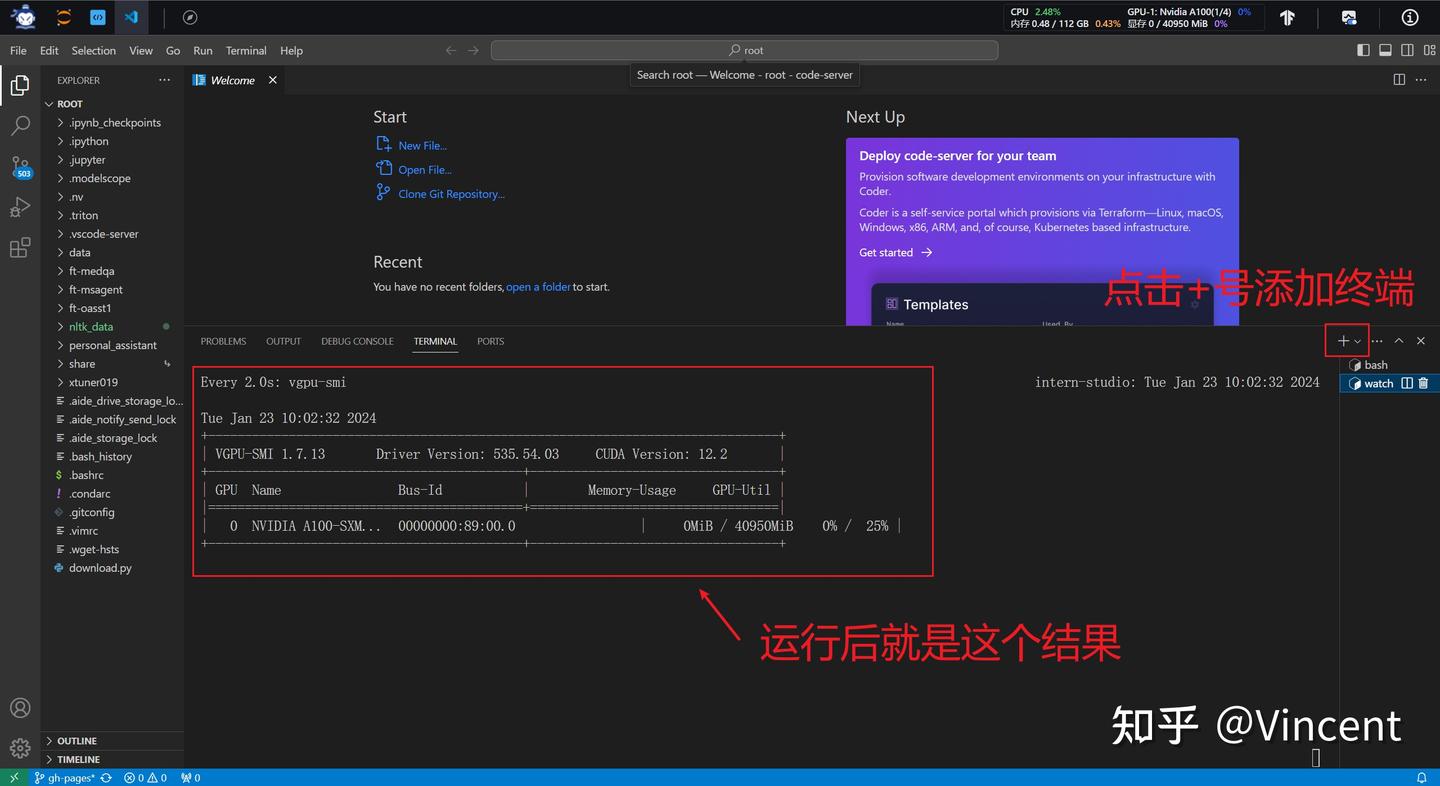Click the New File... link
Viewport: 1440px width, 786px height.
[422, 145]
